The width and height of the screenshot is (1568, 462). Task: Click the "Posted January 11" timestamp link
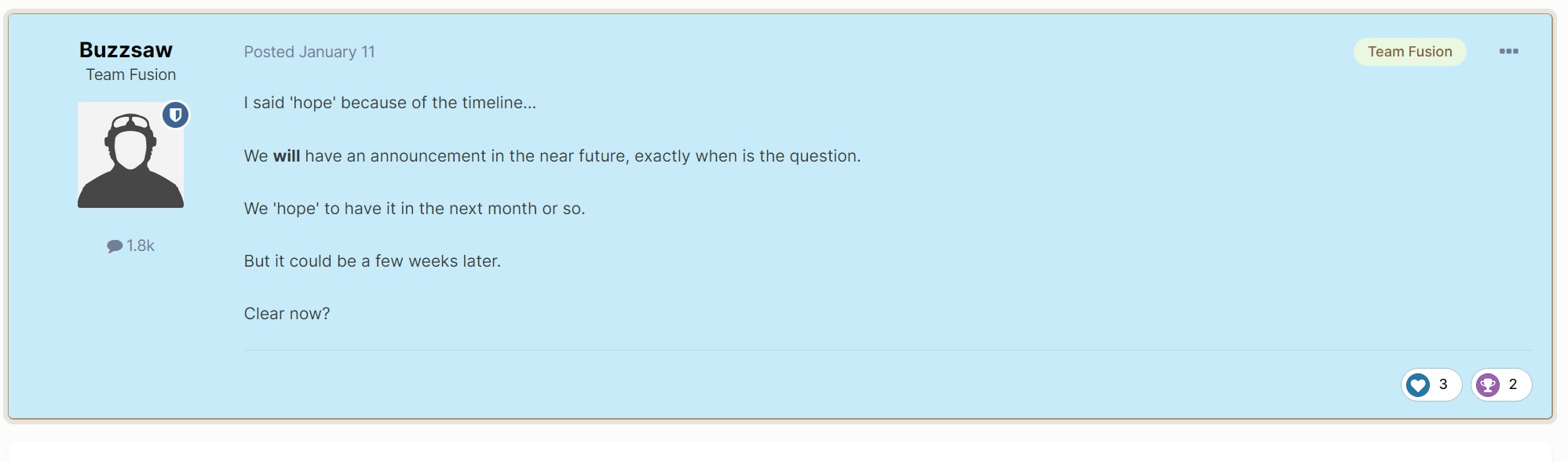pos(309,52)
